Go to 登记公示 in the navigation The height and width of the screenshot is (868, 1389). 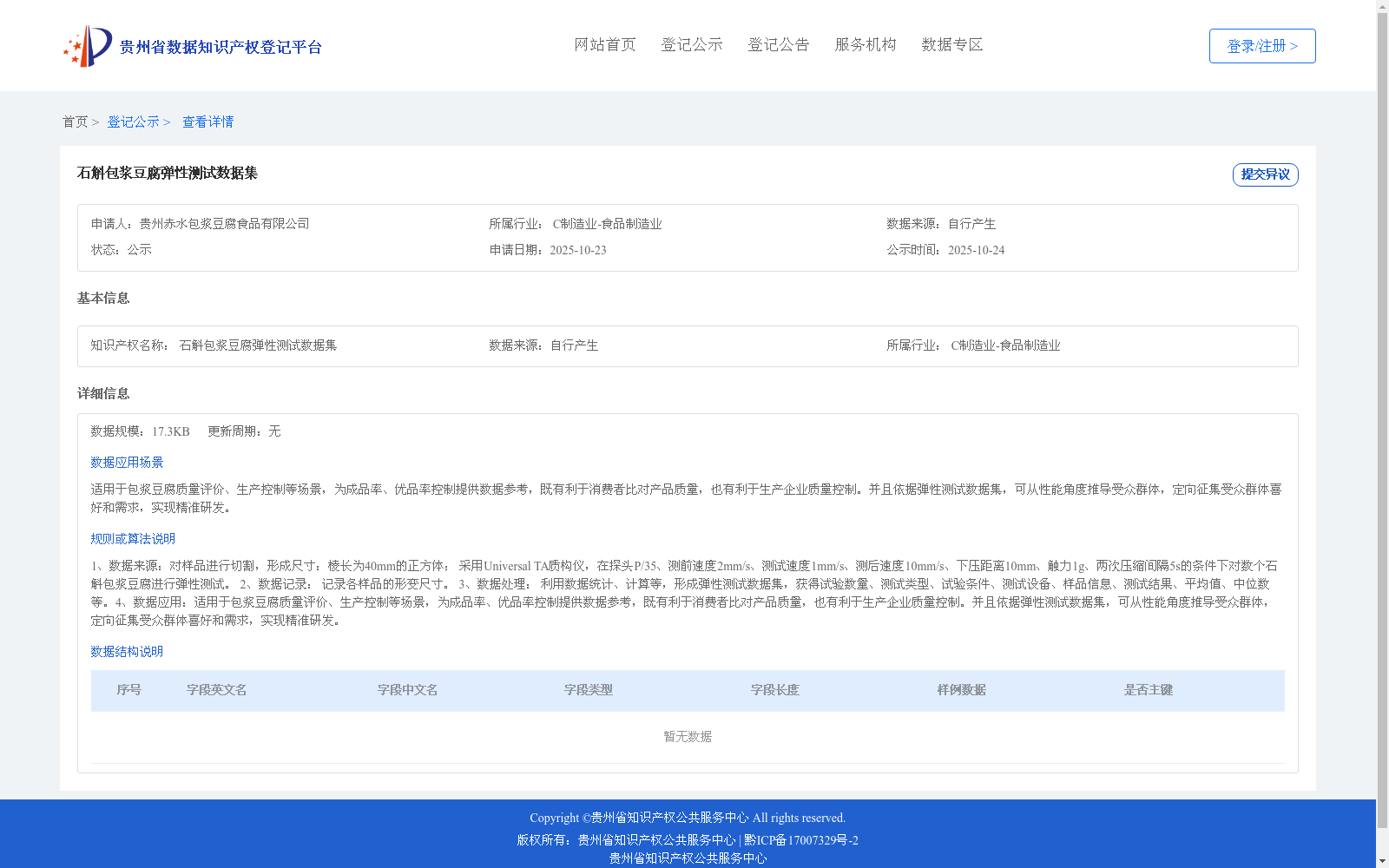(692, 44)
